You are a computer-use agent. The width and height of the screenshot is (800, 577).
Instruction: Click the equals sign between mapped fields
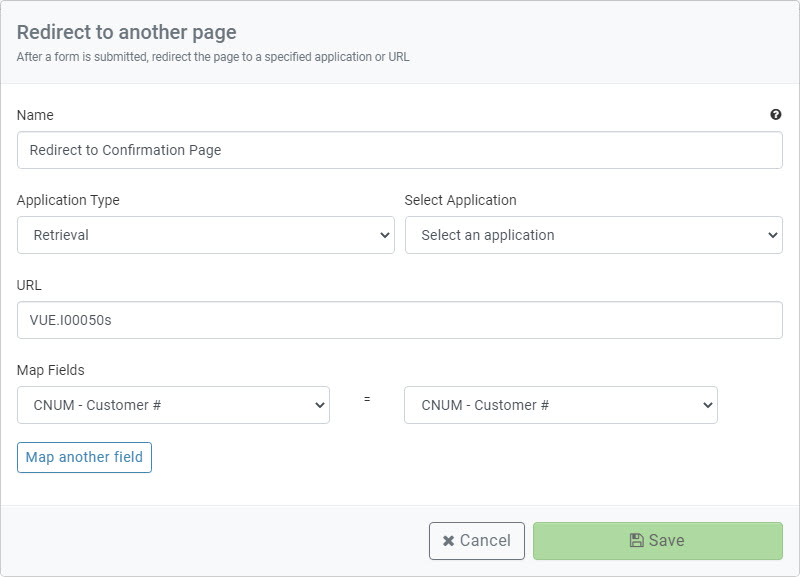(367, 399)
